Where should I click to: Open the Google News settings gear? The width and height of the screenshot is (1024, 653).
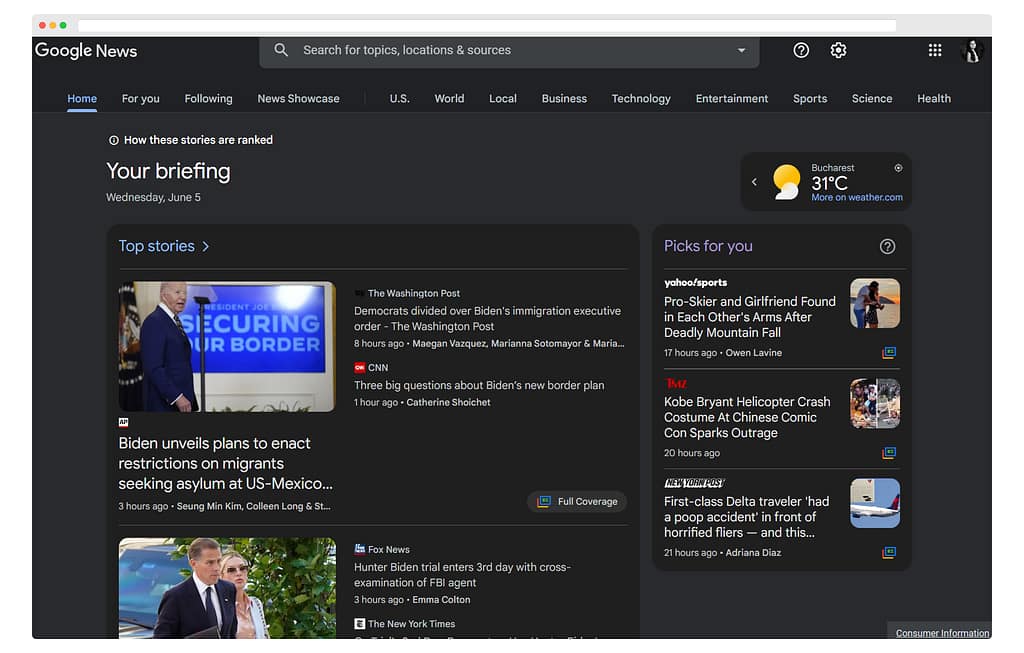pyautogui.click(x=838, y=50)
